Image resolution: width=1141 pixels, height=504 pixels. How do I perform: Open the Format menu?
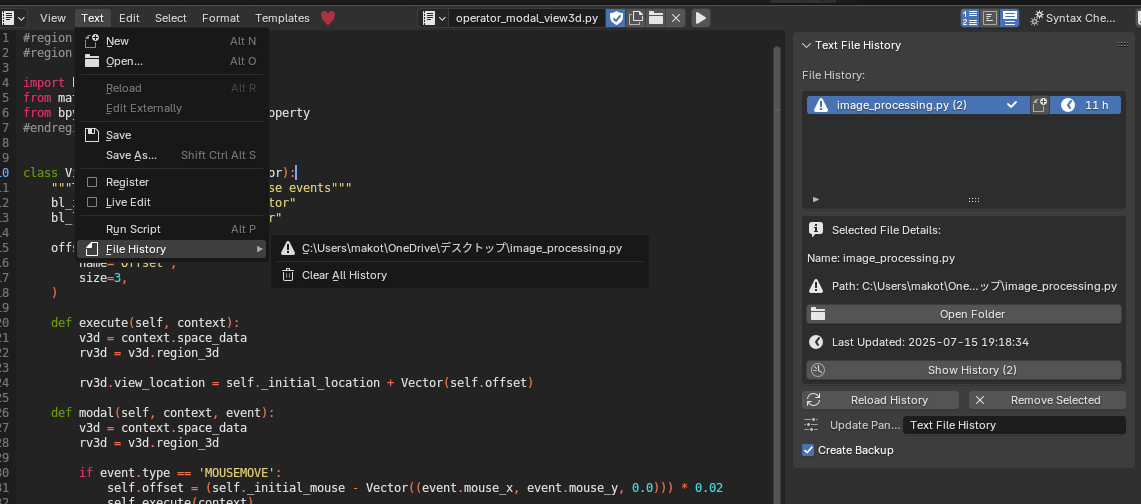pyautogui.click(x=220, y=18)
